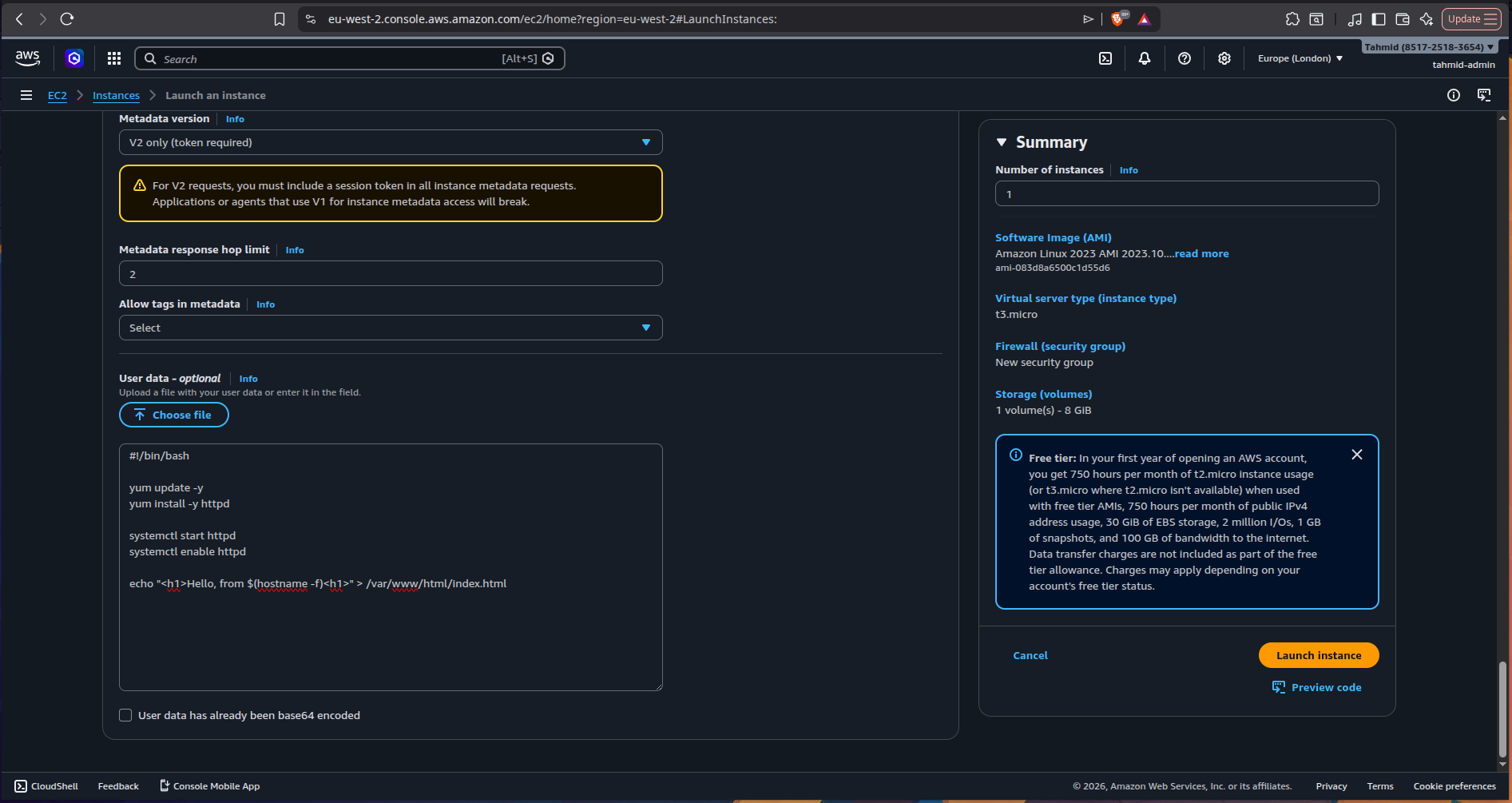The image size is (1512, 803).
Task: Go back with the browser back arrow
Action: point(20,19)
